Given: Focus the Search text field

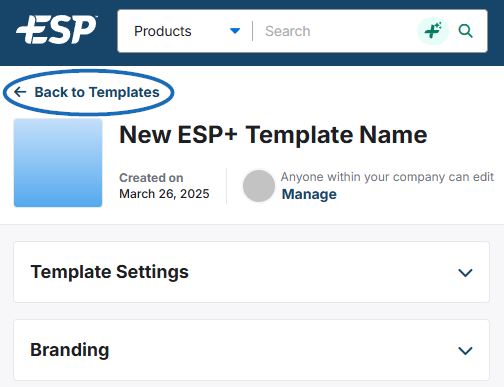Looking at the screenshot, I should (x=337, y=31).
